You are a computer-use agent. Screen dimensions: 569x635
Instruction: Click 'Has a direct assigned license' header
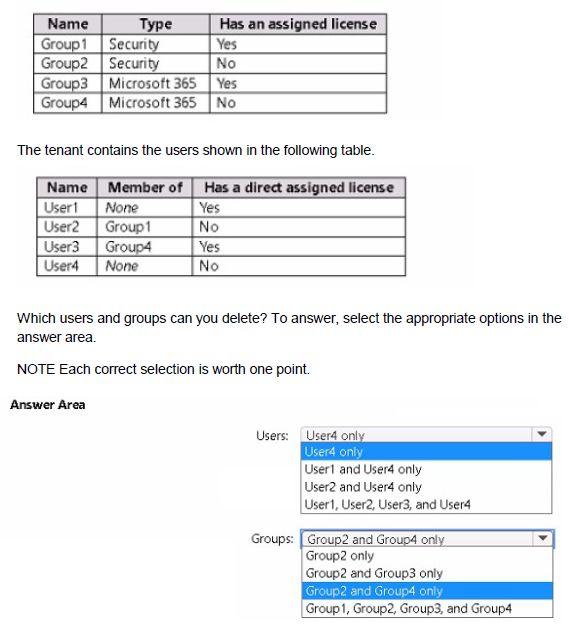pyautogui.click(x=299, y=188)
